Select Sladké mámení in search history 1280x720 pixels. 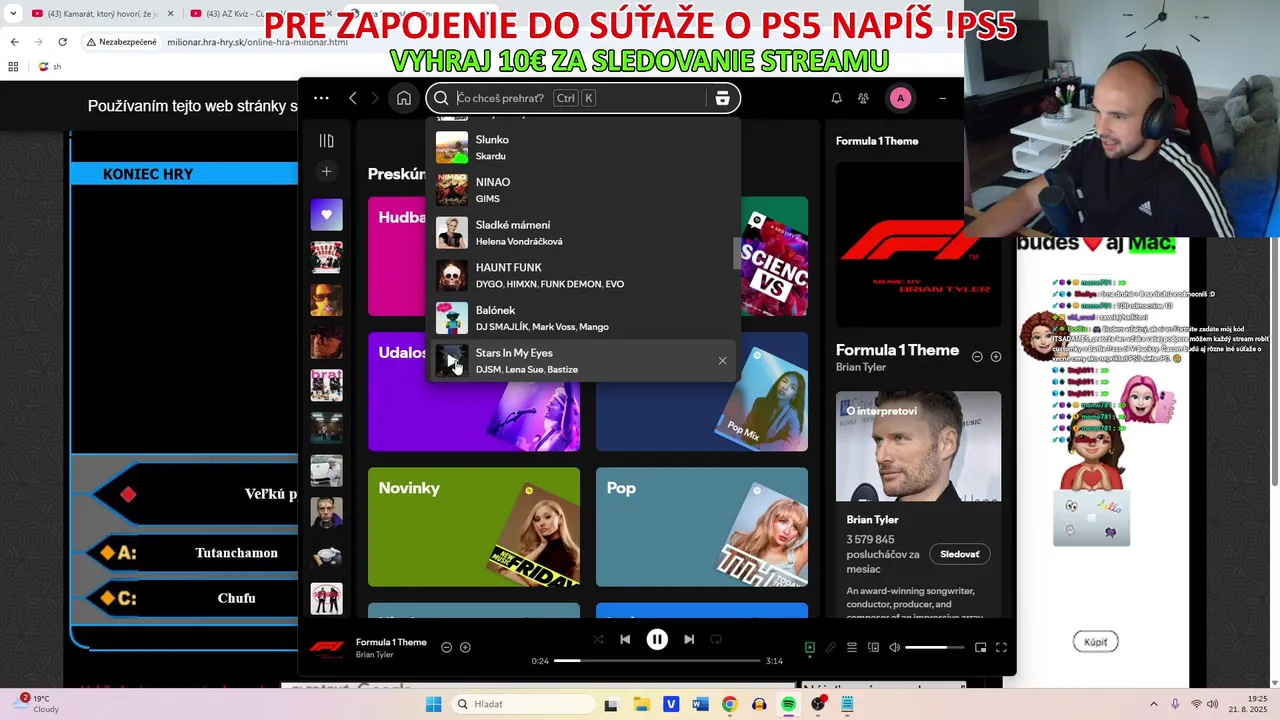pos(584,233)
